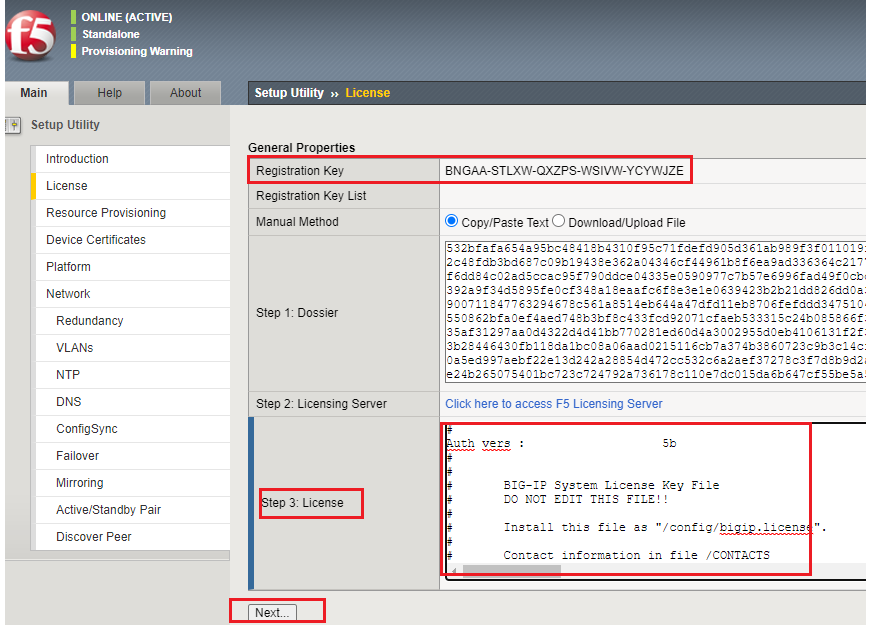The image size is (872, 625).
Task: Click the Step 1: Dossier label
Action: click(x=297, y=312)
